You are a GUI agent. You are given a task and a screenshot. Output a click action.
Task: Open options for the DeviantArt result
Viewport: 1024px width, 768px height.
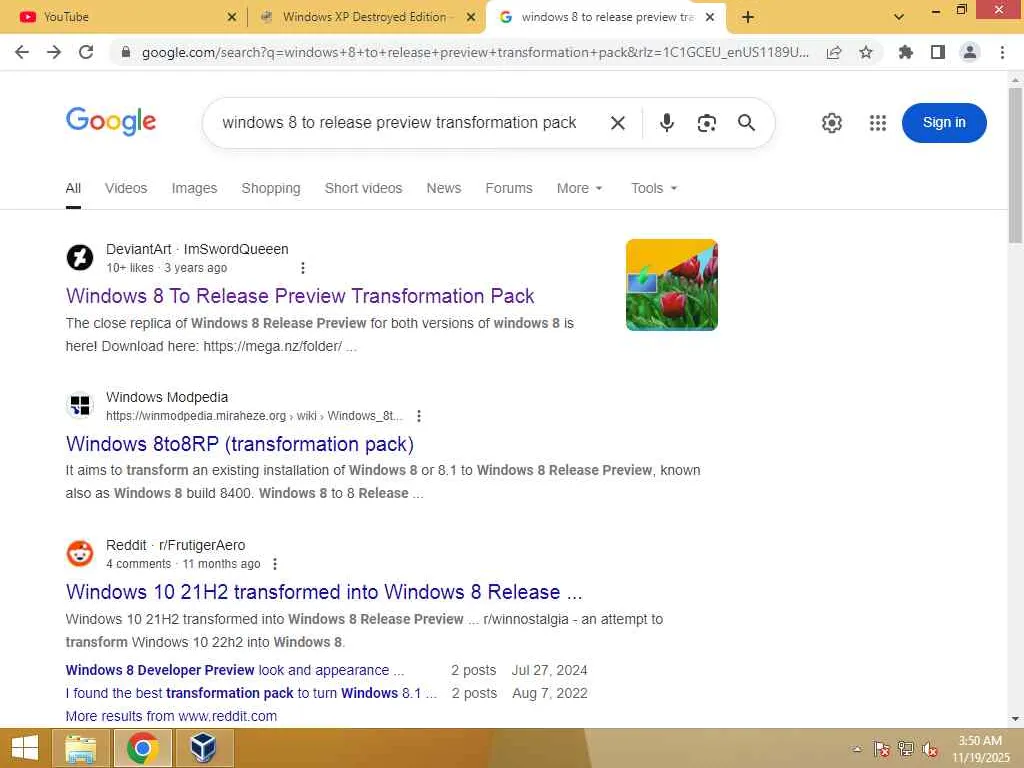tap(302, 268)
